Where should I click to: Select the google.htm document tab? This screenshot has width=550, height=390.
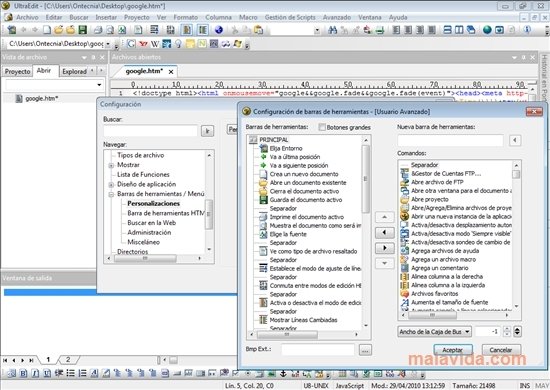click(144, 71)
